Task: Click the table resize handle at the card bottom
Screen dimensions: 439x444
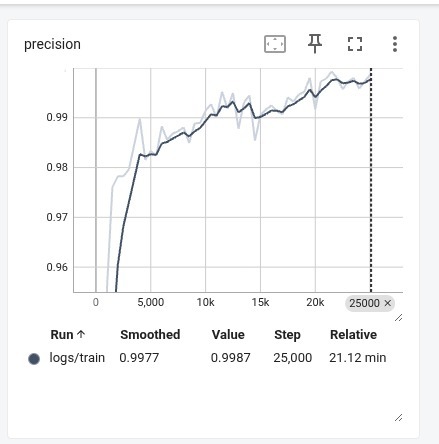Action: [x=398, y=417]
